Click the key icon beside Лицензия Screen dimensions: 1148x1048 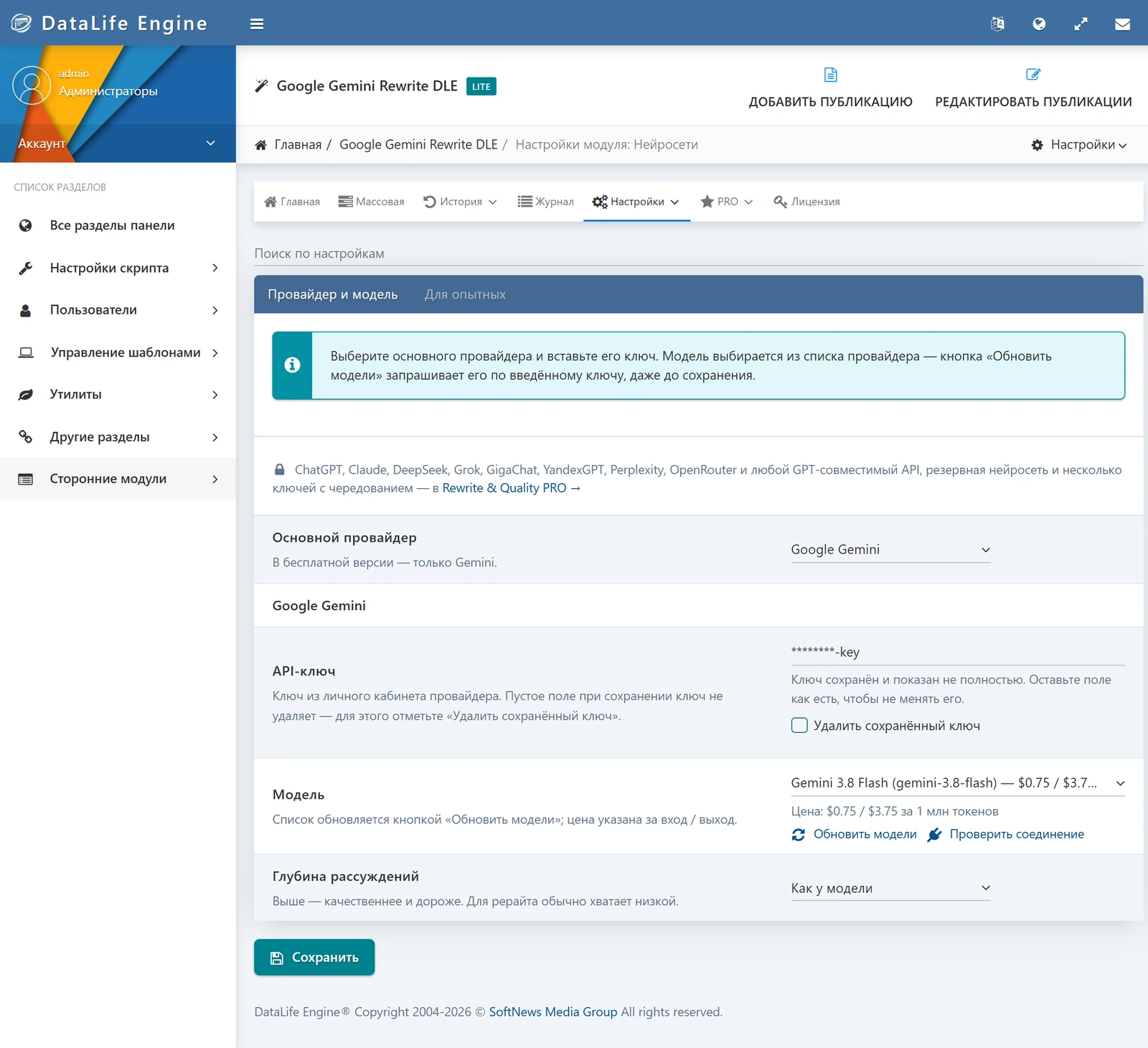(781, 202)
